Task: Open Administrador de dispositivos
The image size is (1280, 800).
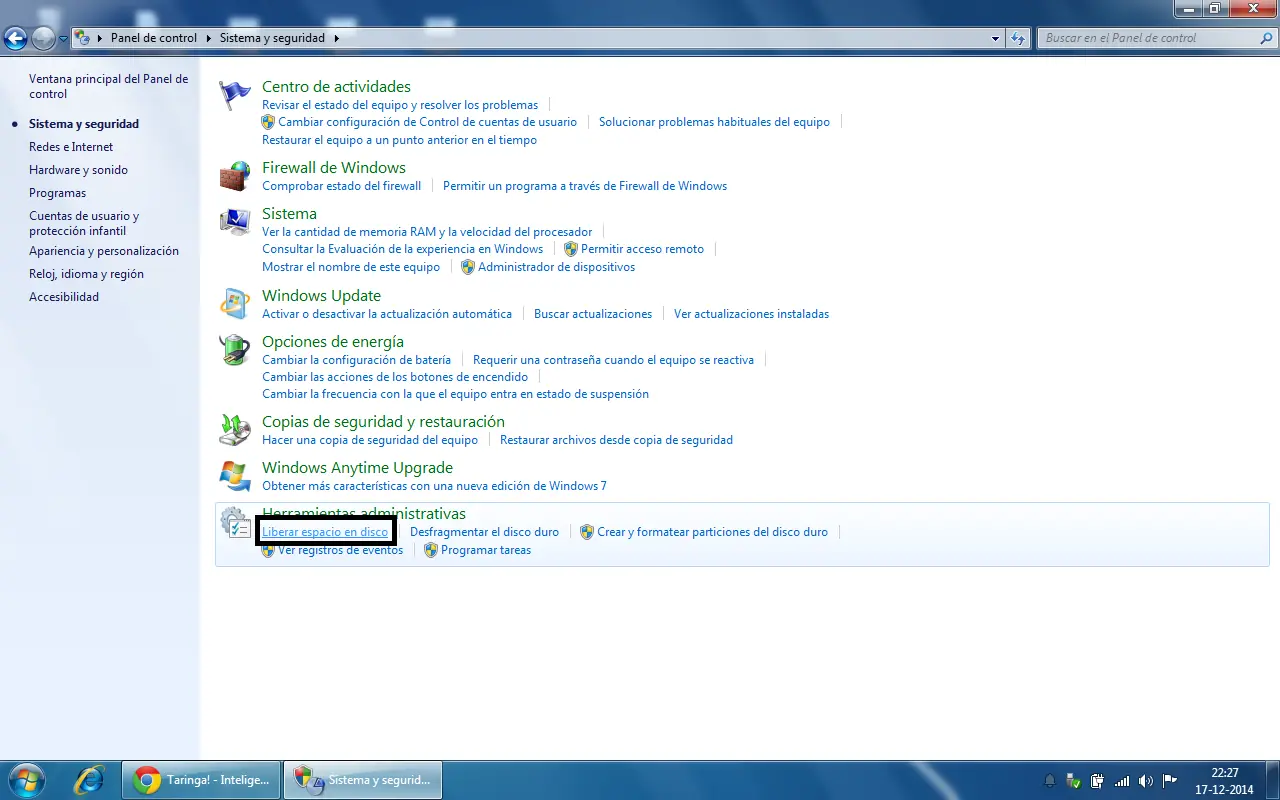Action: (x=556, y=267)
